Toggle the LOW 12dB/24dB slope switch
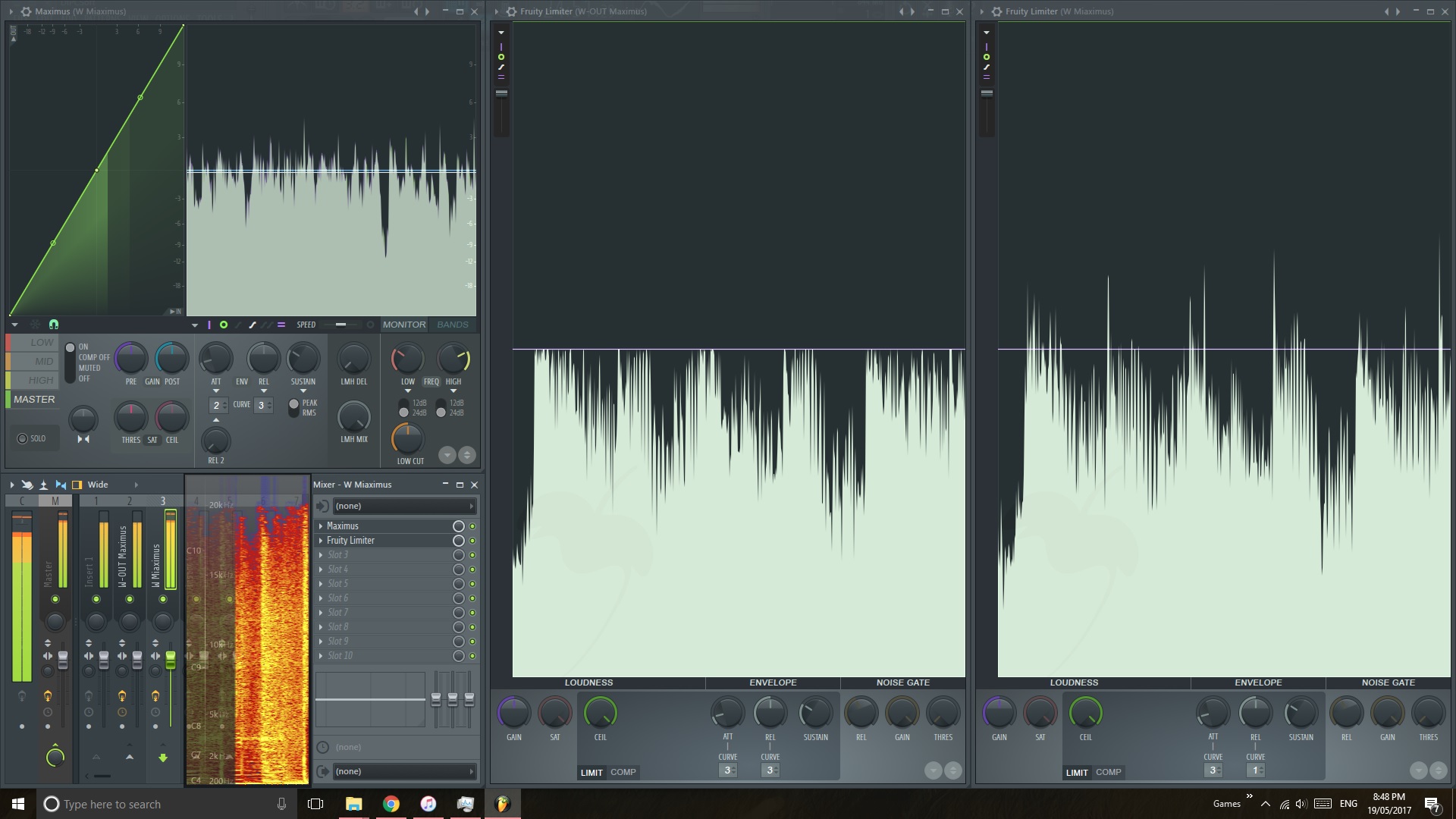 [403, 408]
